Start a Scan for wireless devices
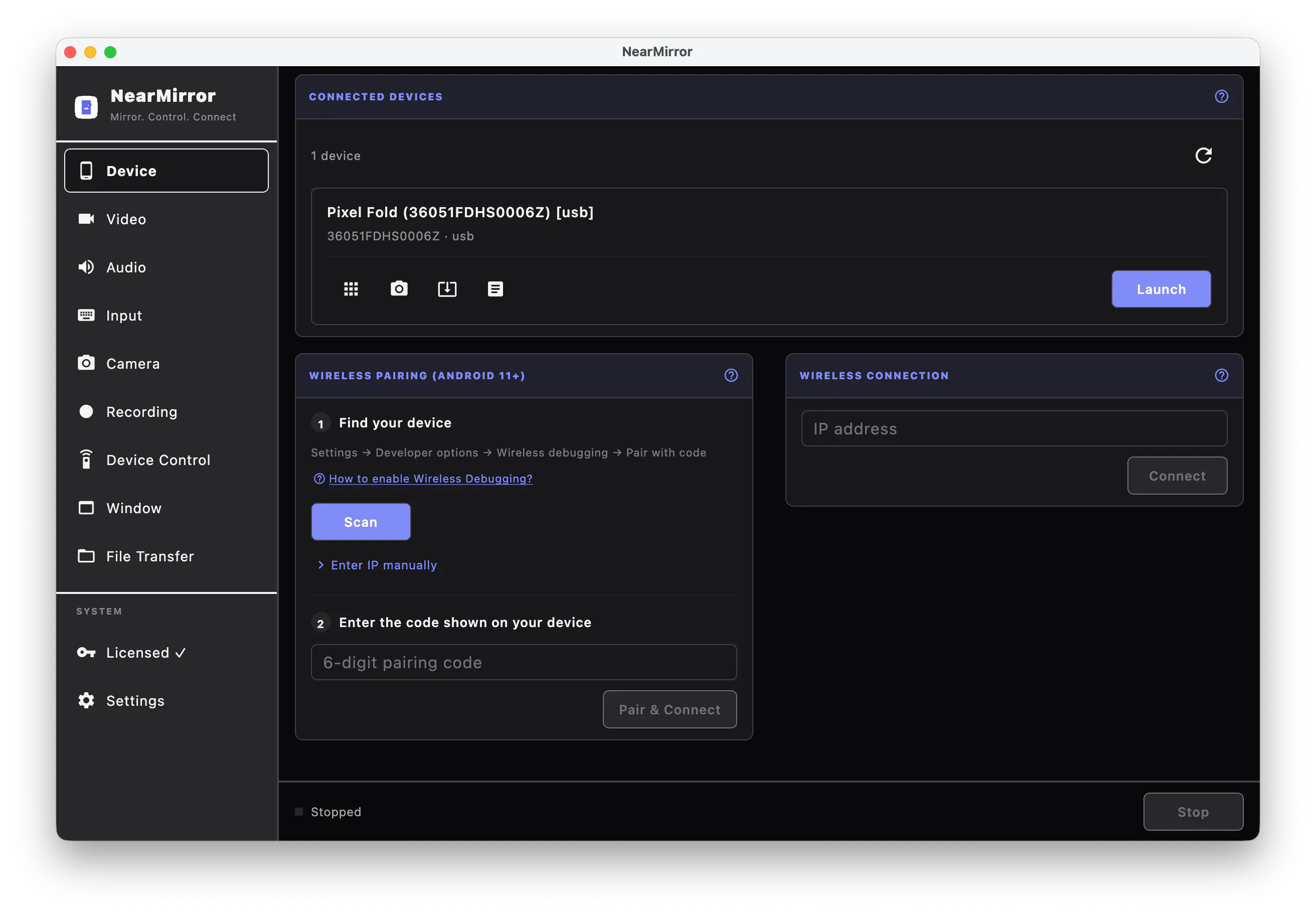The height and width of the screenshot is (915, 1316). 361,522
